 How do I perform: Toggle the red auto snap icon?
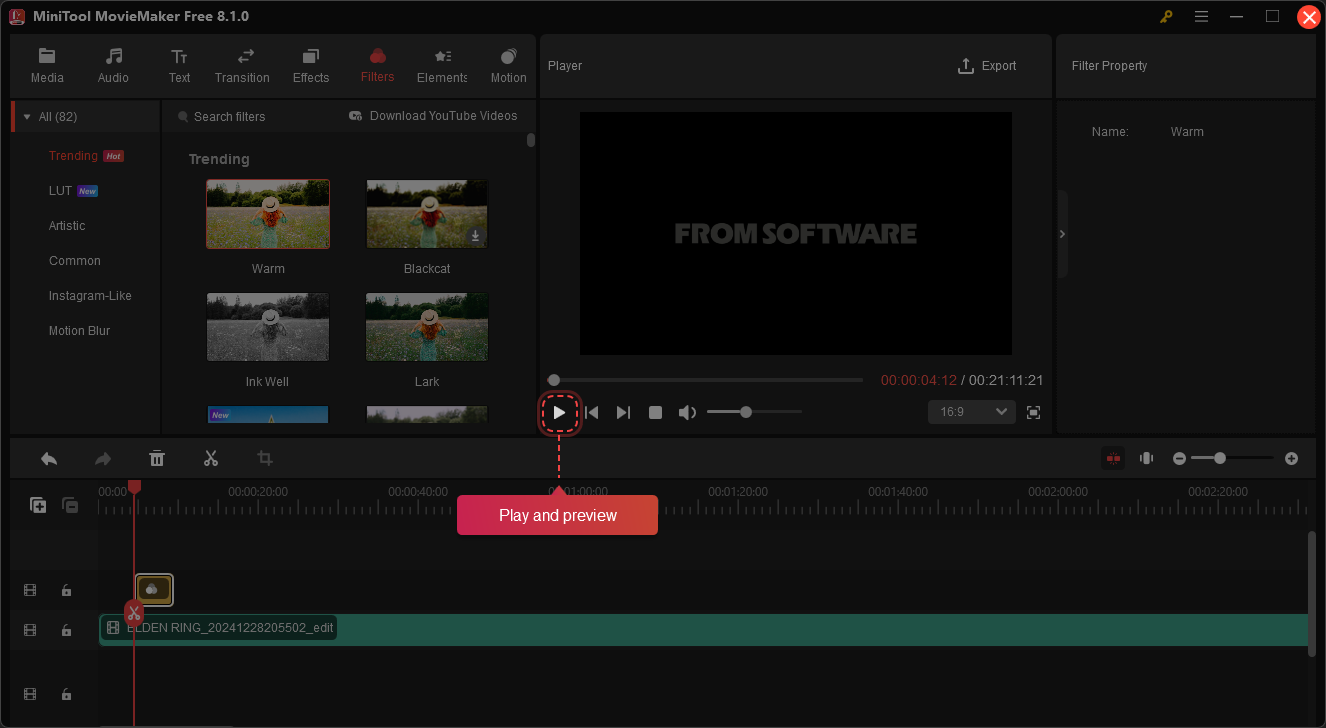pyautogui.click(x=1113, y=458)
